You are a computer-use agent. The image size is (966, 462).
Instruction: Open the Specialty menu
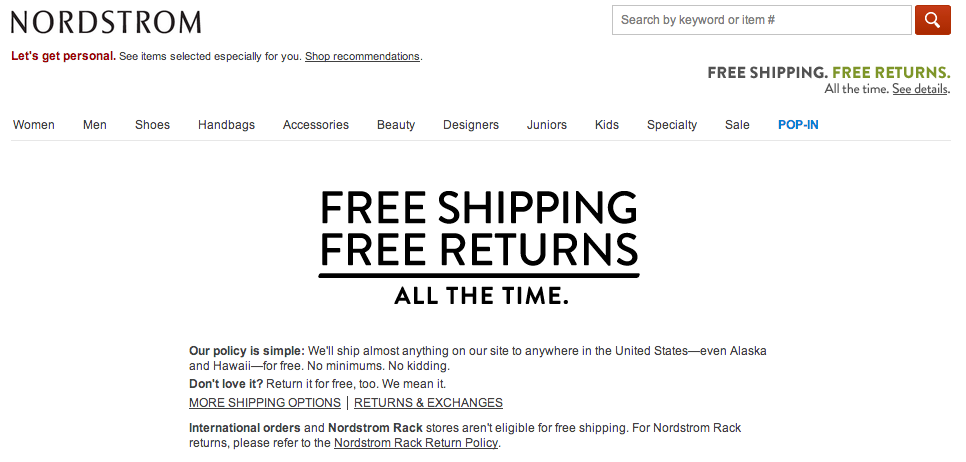(672, 125)
